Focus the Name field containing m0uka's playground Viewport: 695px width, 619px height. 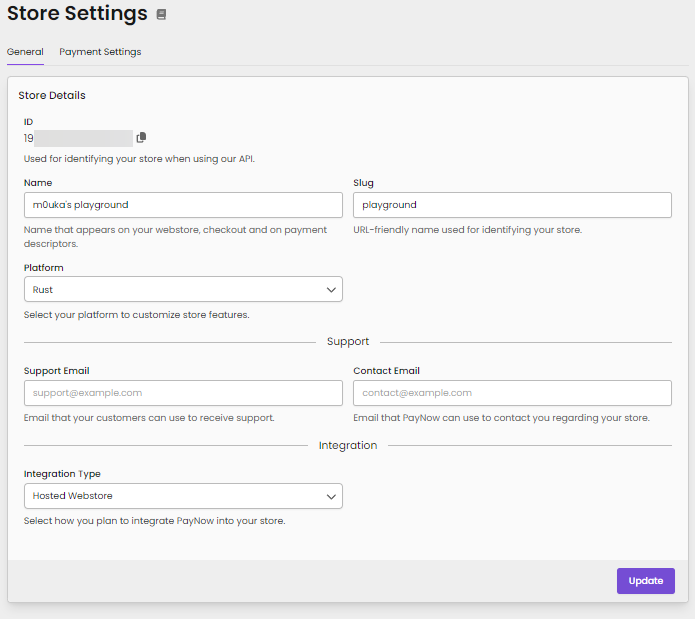pyautogui.click(x=182, y=205)
